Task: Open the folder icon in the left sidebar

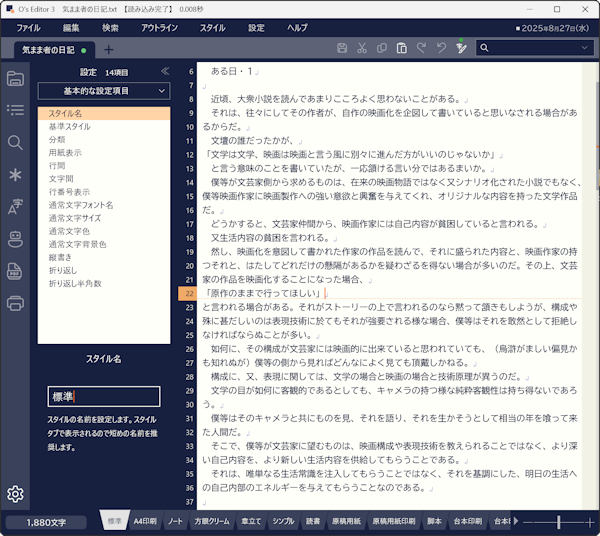Action: [x=15, y=78]
